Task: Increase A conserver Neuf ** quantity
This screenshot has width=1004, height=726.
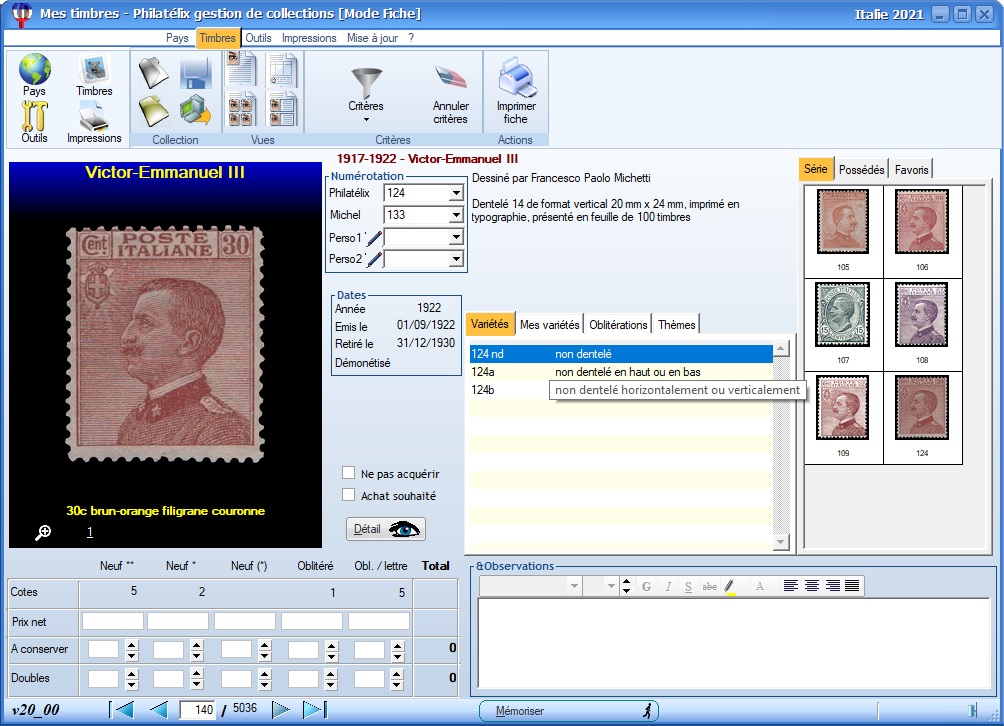Action: pos(132,645)
